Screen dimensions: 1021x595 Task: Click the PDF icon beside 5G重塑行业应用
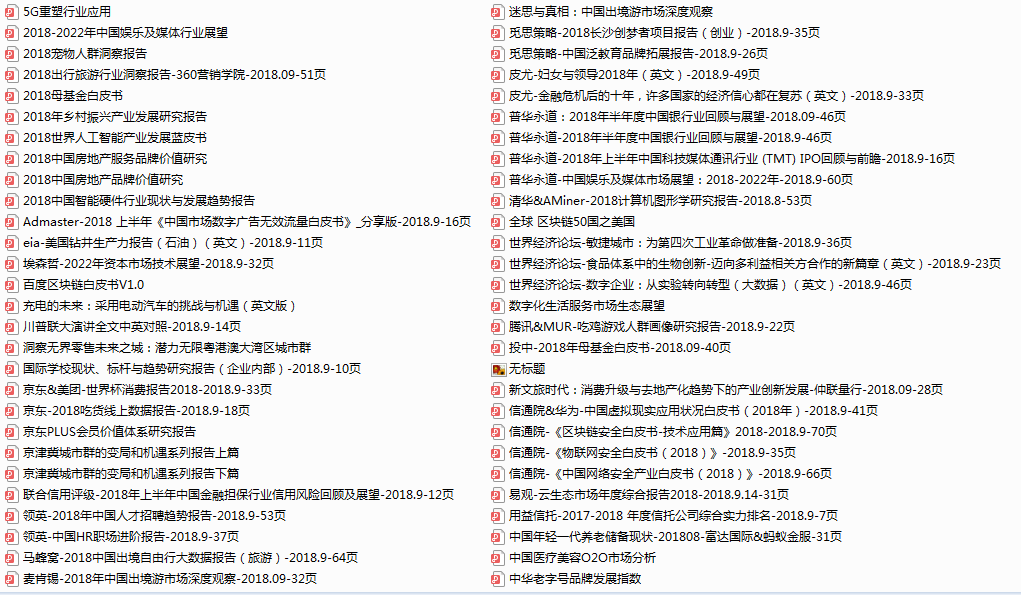[x=11, y=12]
